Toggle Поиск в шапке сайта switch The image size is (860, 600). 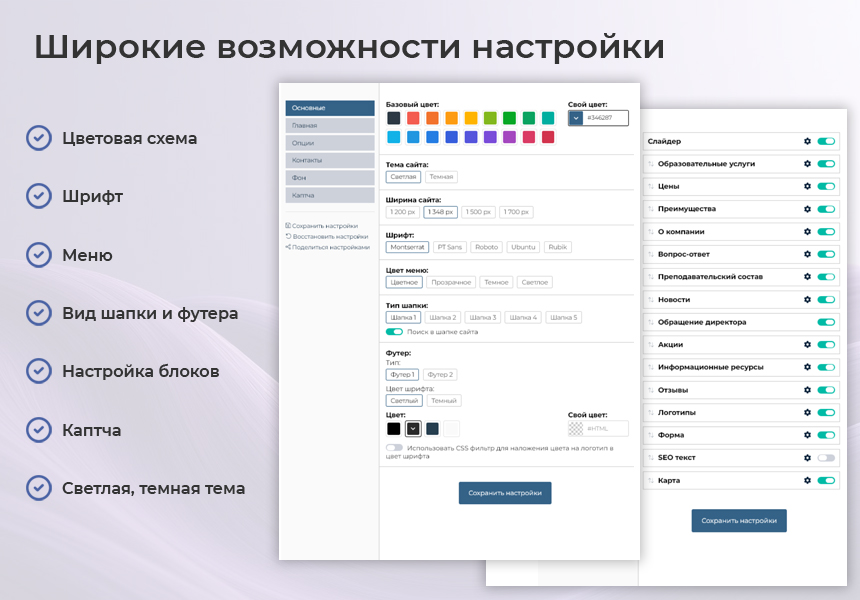tap(394, 332)
